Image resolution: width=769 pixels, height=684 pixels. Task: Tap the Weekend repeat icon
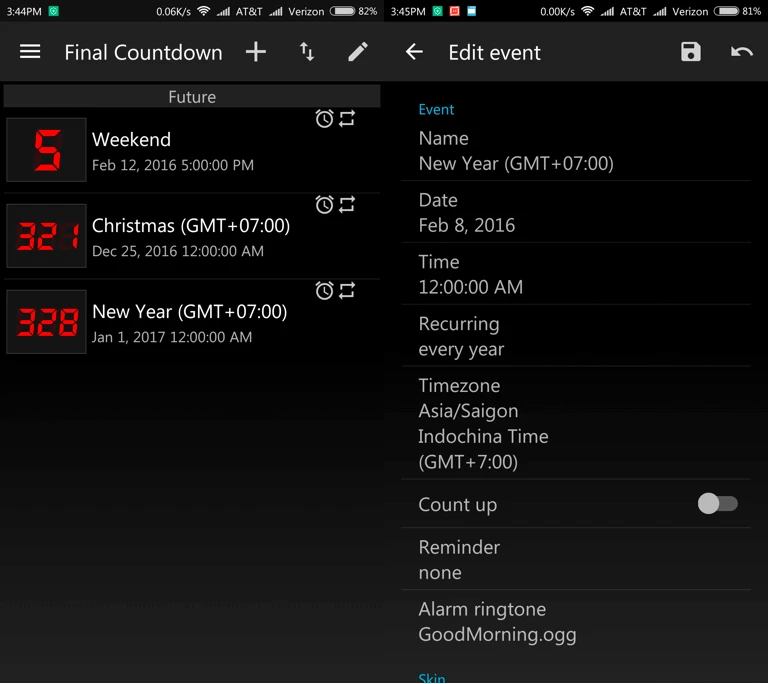(347, 118)
